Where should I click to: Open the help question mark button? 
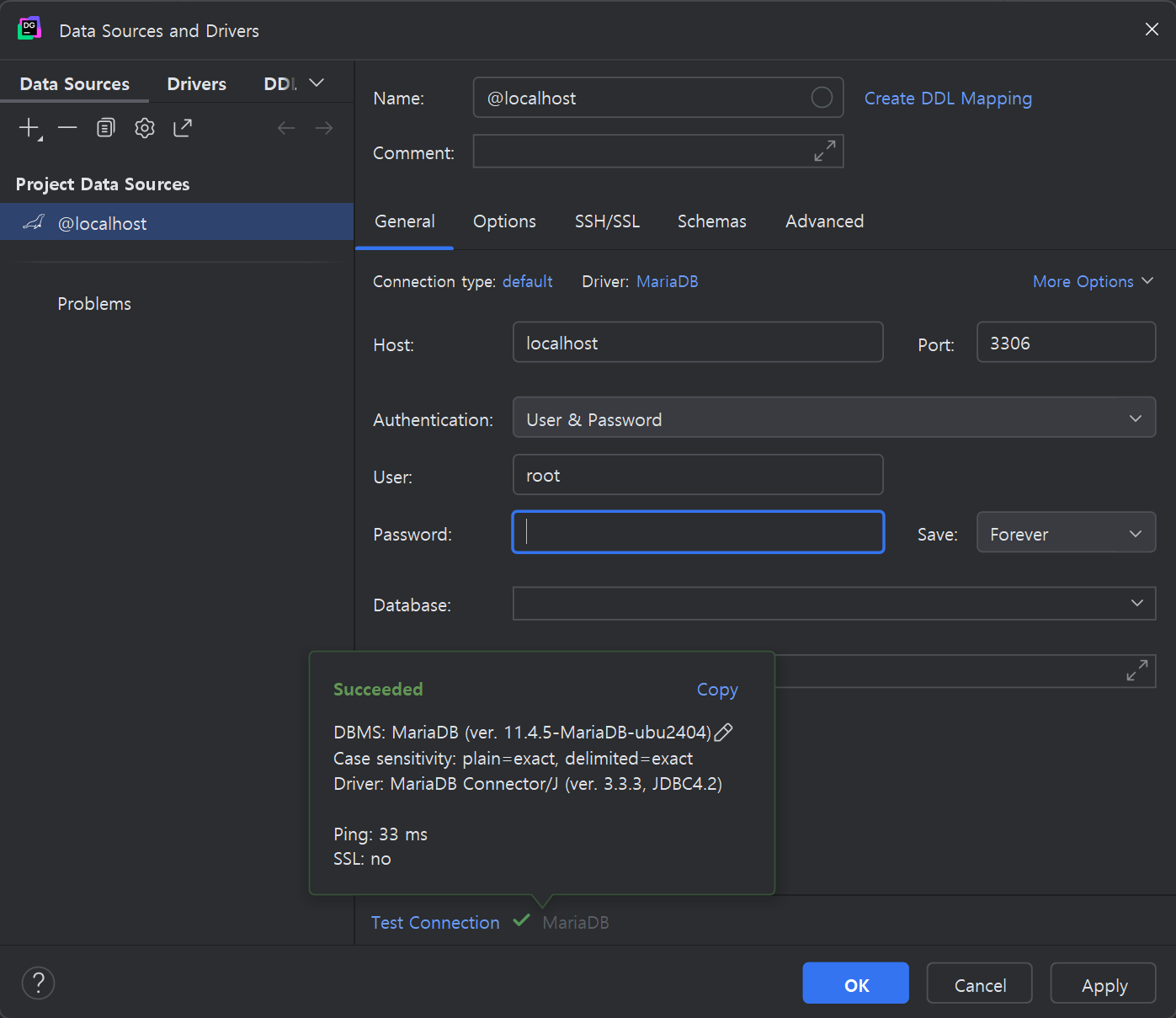click(38, 983)
